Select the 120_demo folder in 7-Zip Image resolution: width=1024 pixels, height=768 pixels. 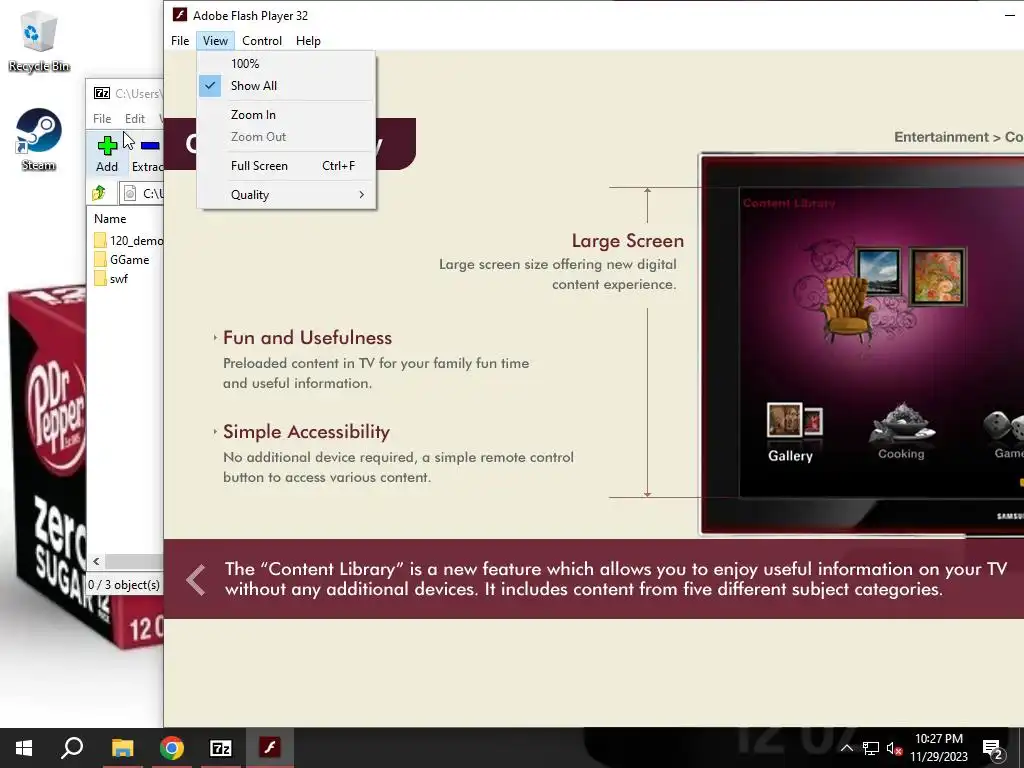click(x=128, y=241)
